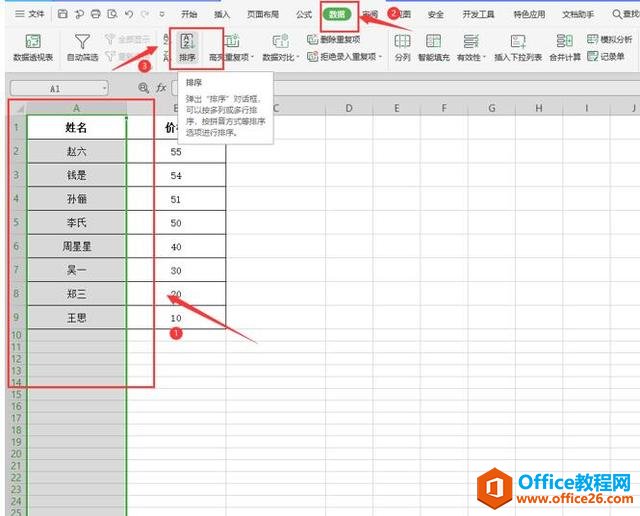Screen dimensions: 640x516
Task: Click the 查找 search icon
Action: (x=617, y=14)
